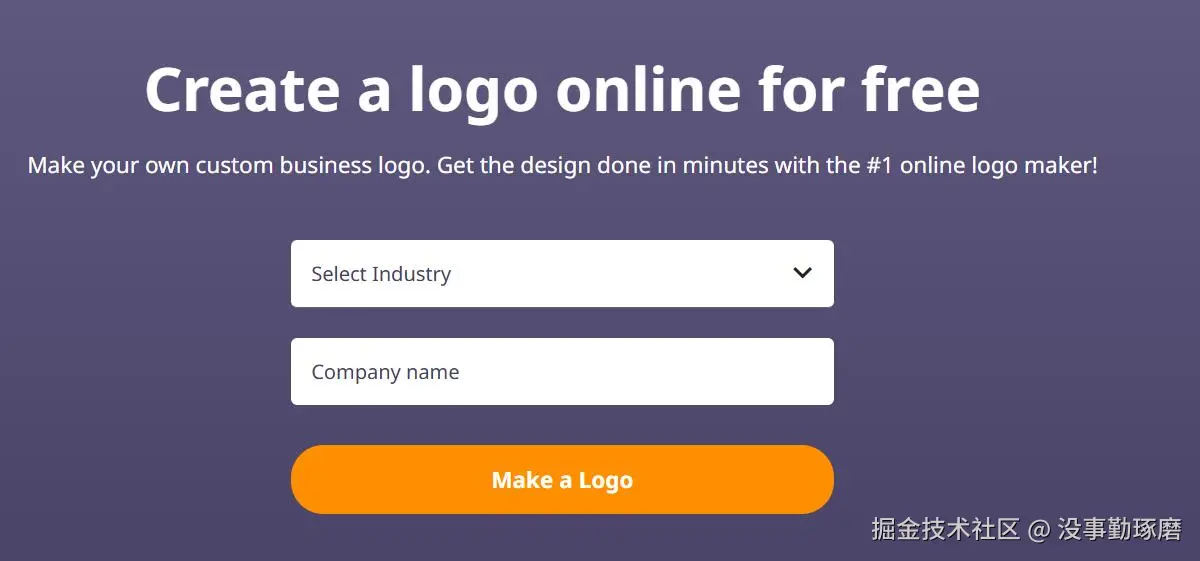The image size is (1200, 561).
Task: Click the "online logo maker!" phrase in the subtitle
Action: coord(998,166)
